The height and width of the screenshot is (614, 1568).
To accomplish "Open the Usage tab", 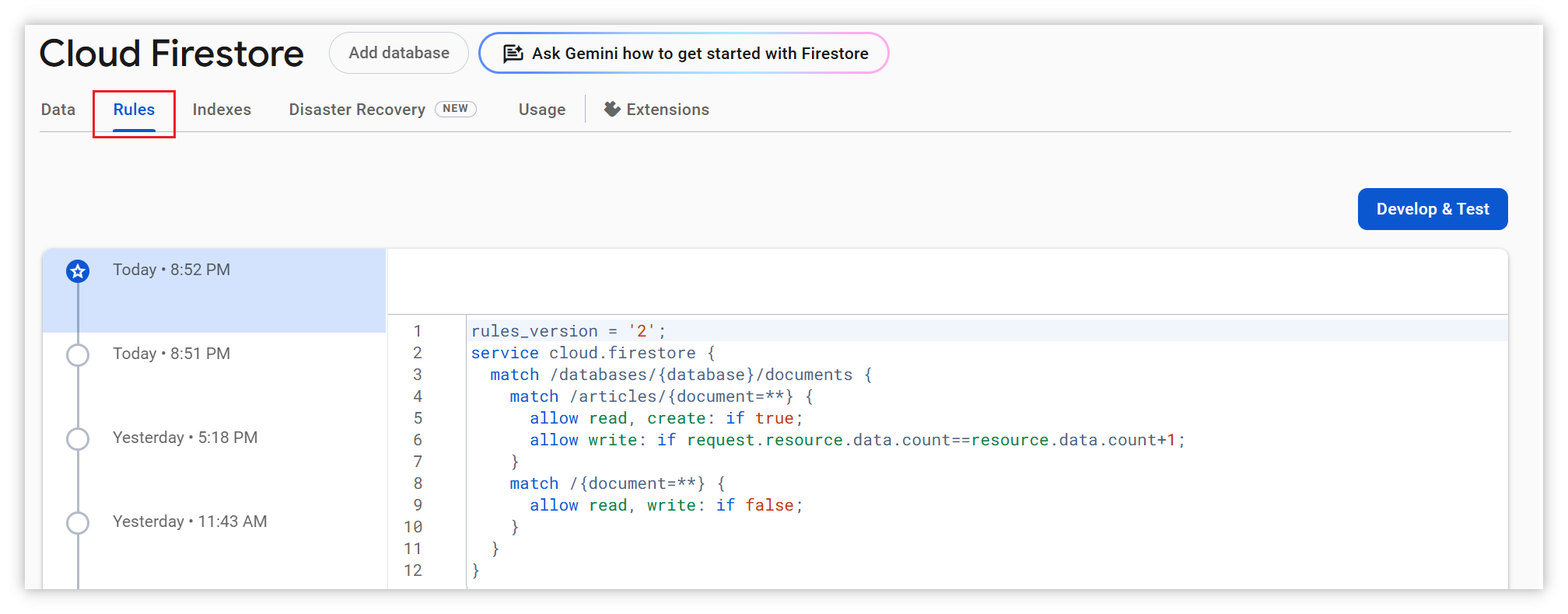I will click(542, 110).
